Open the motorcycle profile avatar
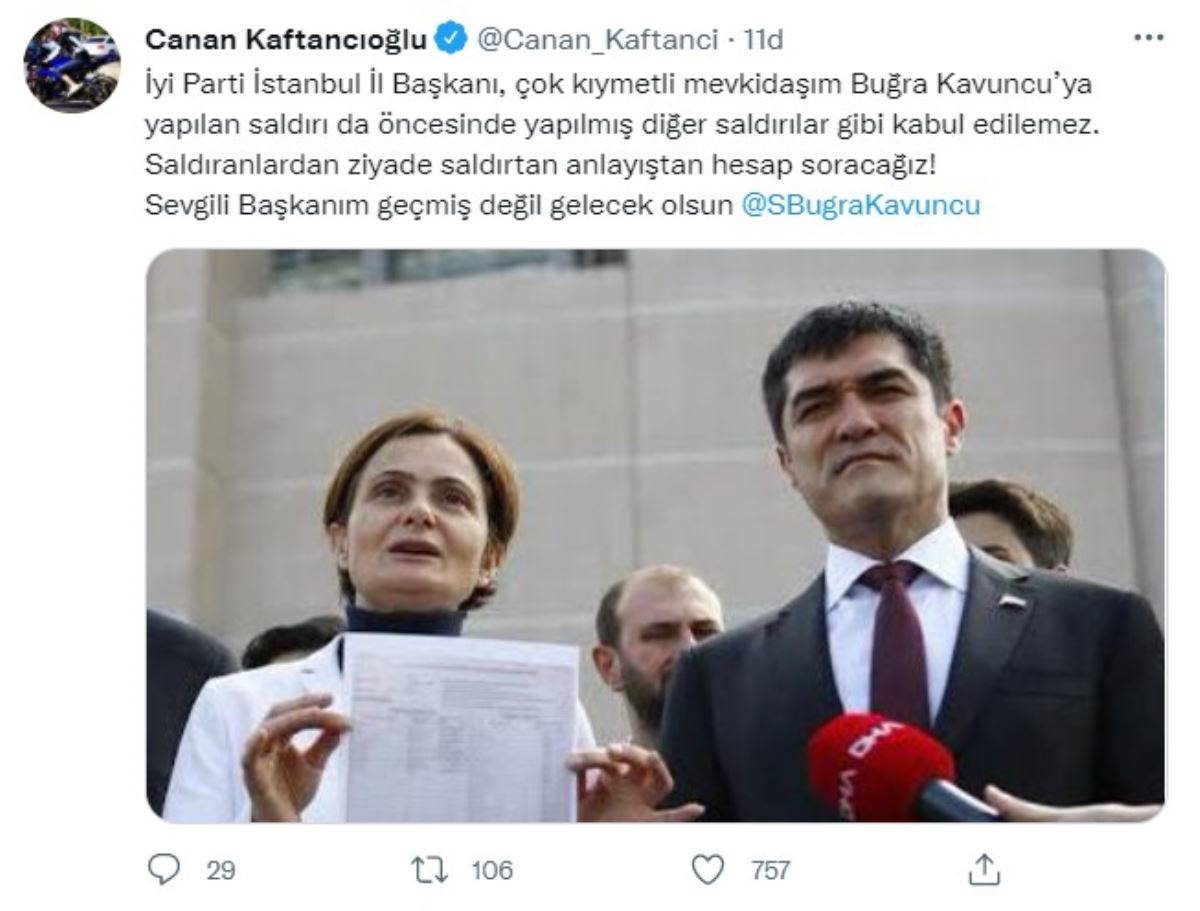The height and width of the screenshot is (911, 1200). [73, 65]
